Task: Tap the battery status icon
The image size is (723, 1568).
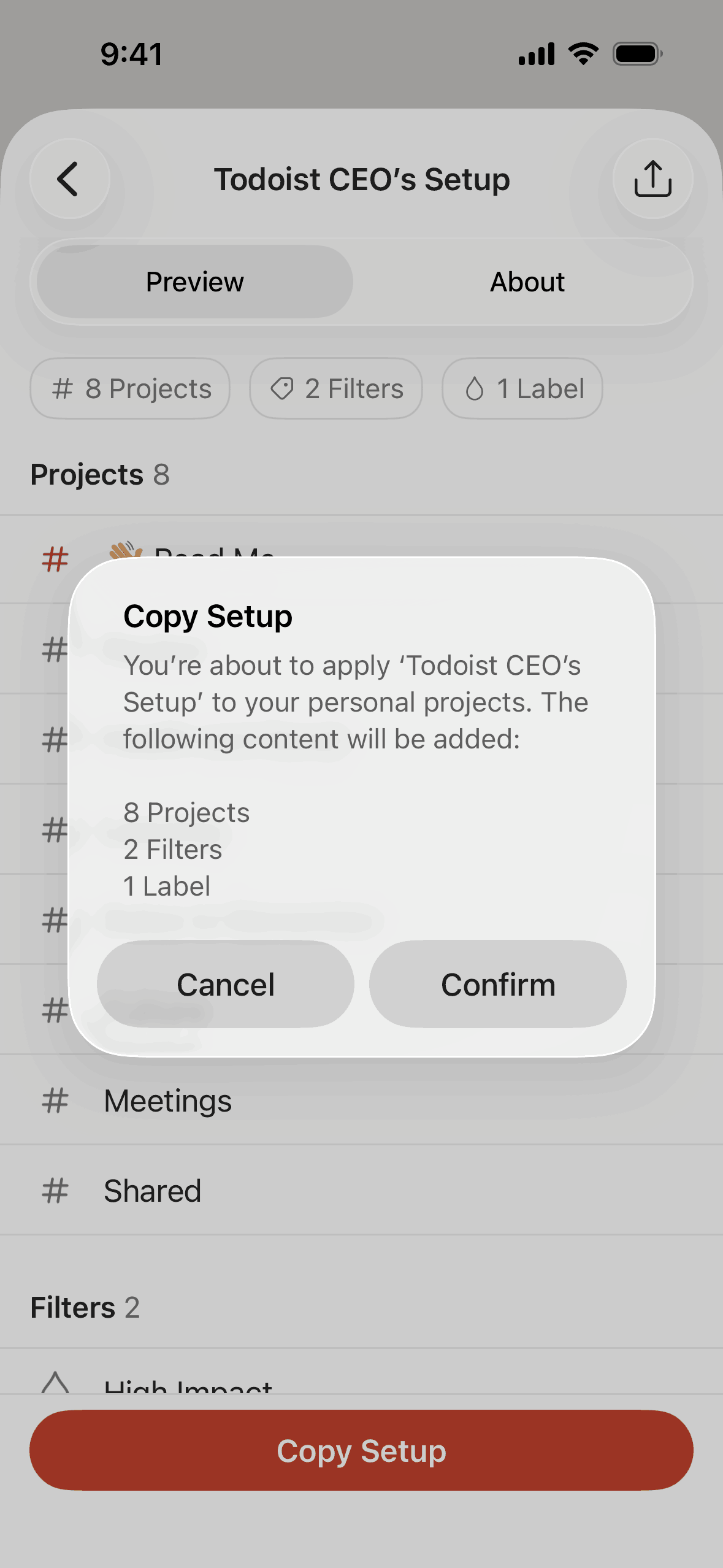Action: [x=638, y=54]
